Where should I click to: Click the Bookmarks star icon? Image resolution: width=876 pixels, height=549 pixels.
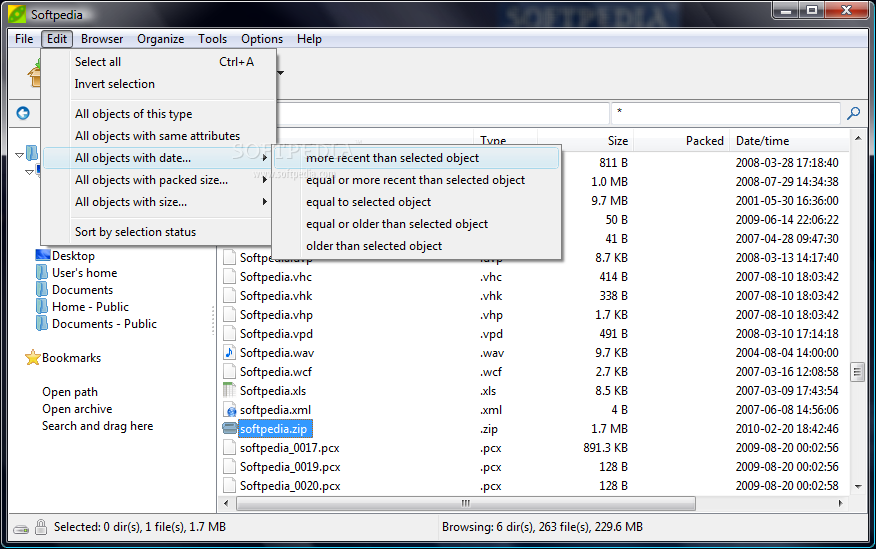coord(32,357)
